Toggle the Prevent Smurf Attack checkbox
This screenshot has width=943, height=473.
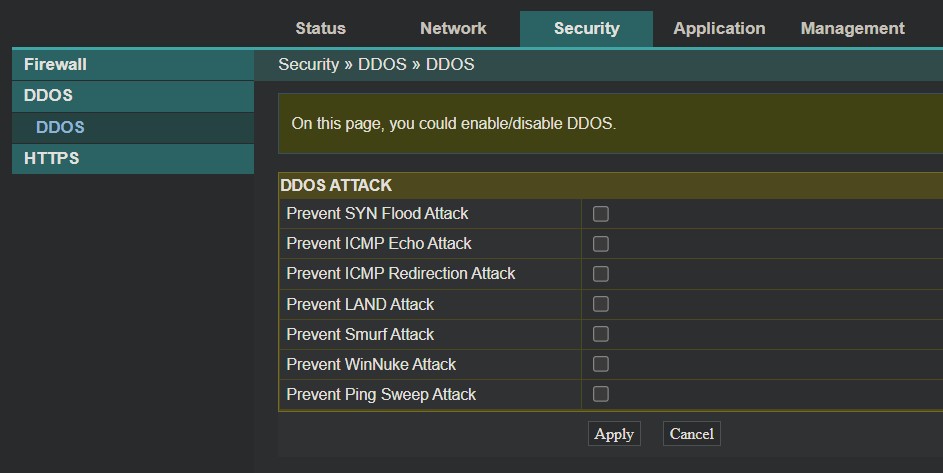click(x=601, y=334)
